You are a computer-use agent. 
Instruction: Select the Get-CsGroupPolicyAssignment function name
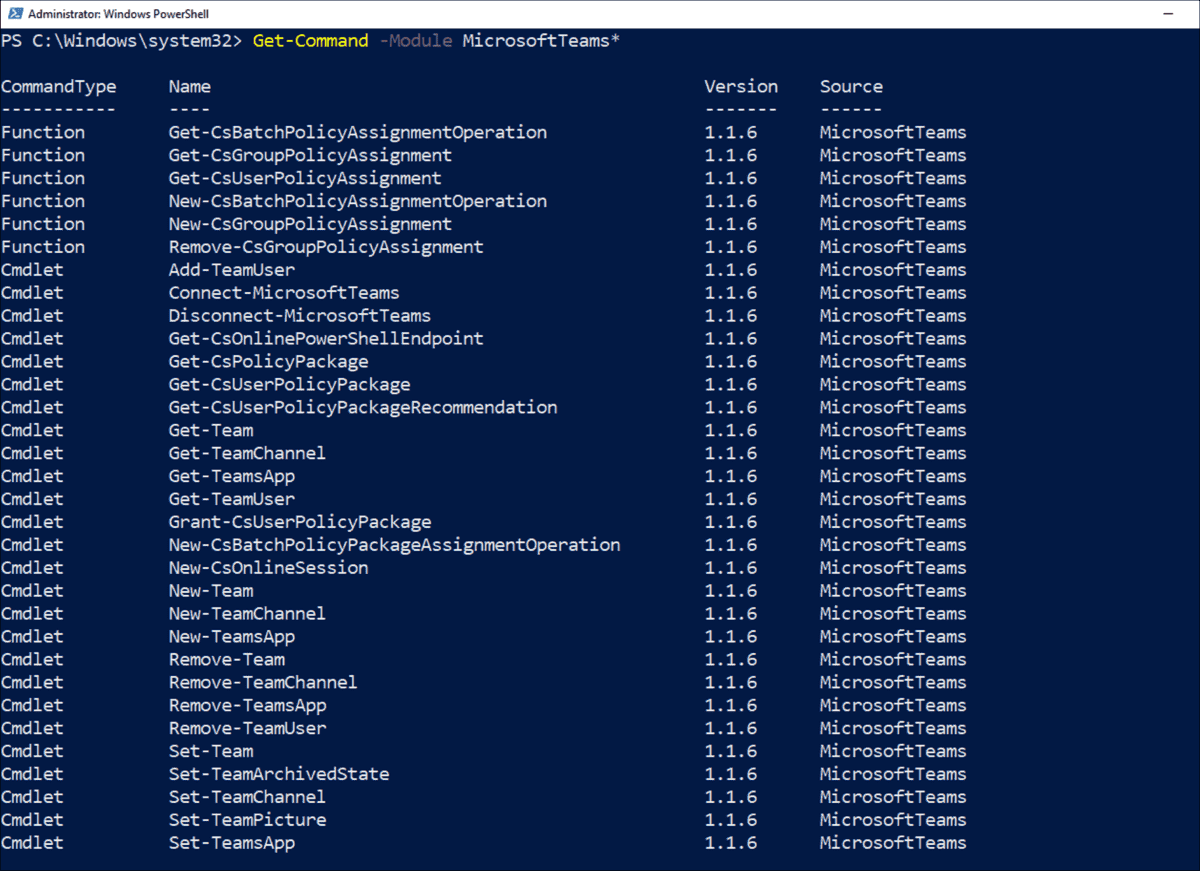(x=310, y=155)
